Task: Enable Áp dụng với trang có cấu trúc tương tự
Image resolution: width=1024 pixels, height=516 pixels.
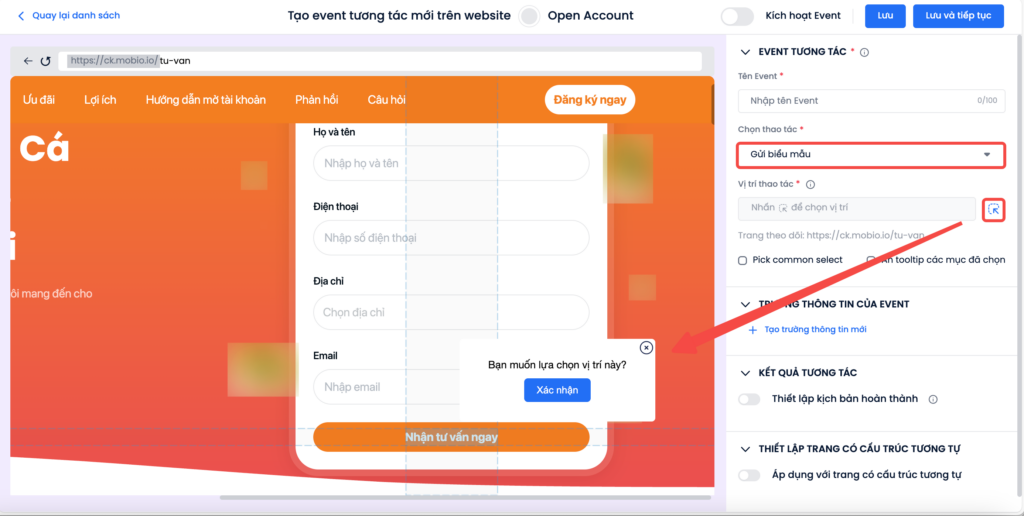Action: coord(749,476)
